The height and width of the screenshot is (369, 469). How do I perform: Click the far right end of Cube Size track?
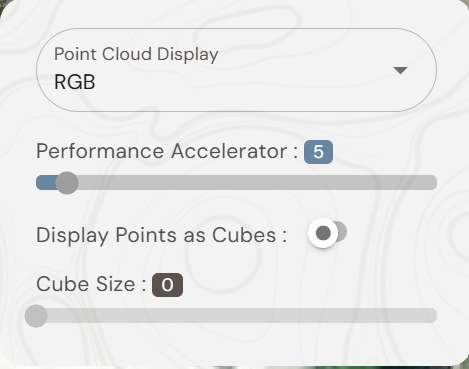[434, 316]
